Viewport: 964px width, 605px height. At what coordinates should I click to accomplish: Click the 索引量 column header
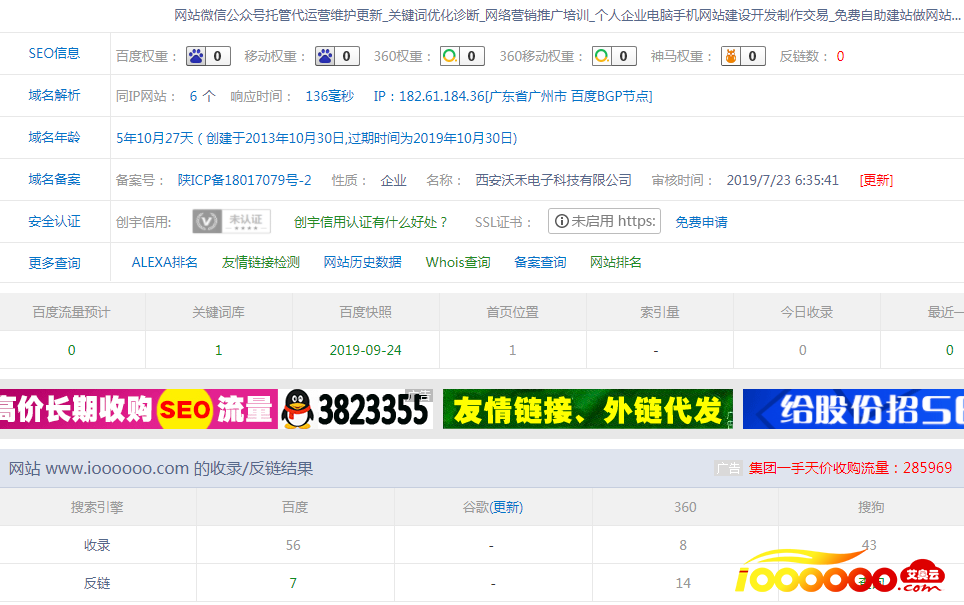pyautogui.click(x=659, y=312)
